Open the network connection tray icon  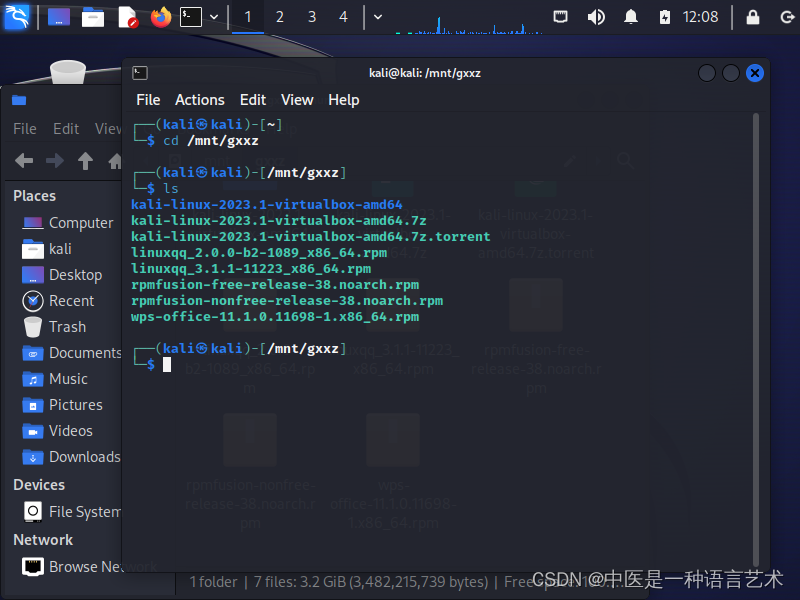(560, 17)
